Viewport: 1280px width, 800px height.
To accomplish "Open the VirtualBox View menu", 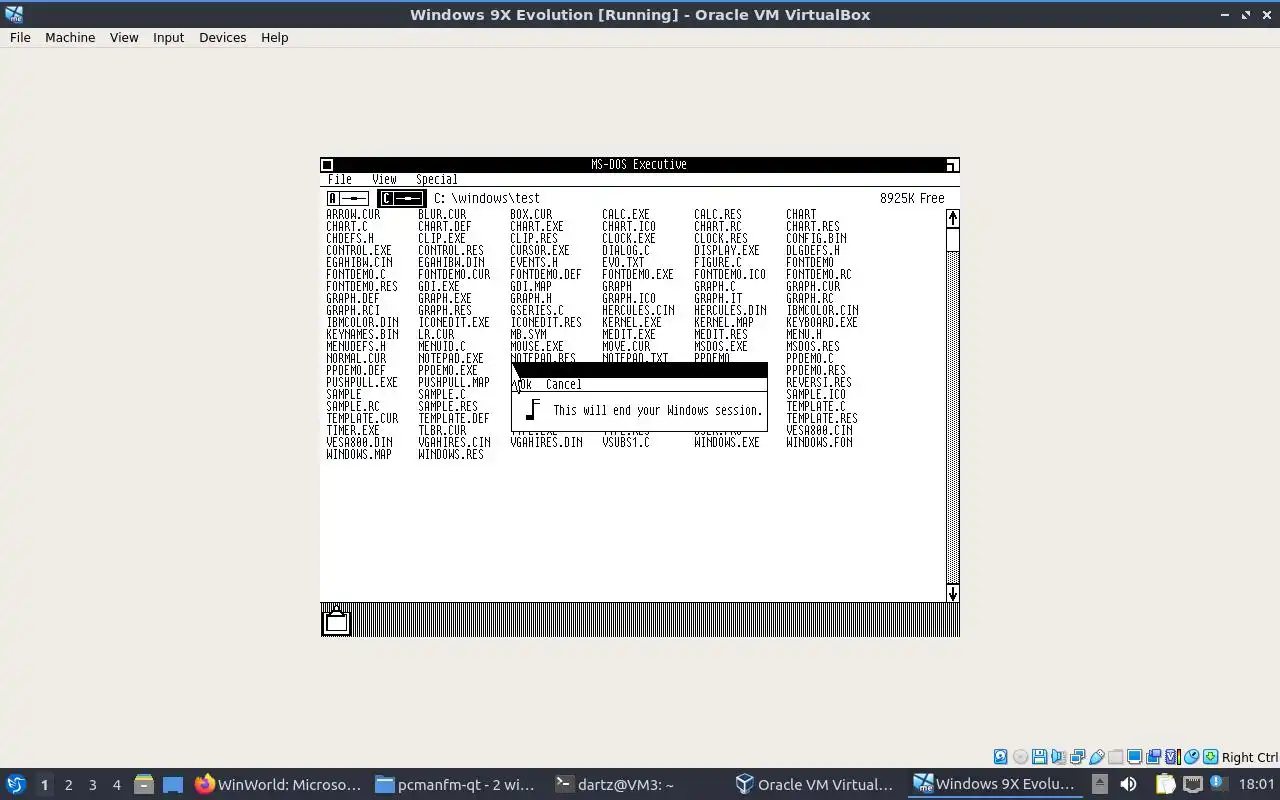I will (124, 37).
